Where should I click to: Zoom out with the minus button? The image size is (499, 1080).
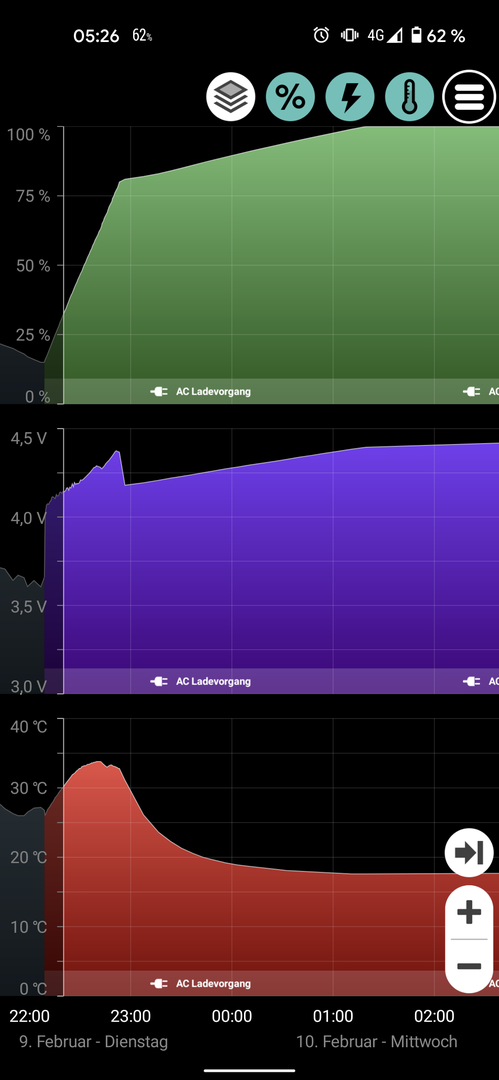pos(469,966)
